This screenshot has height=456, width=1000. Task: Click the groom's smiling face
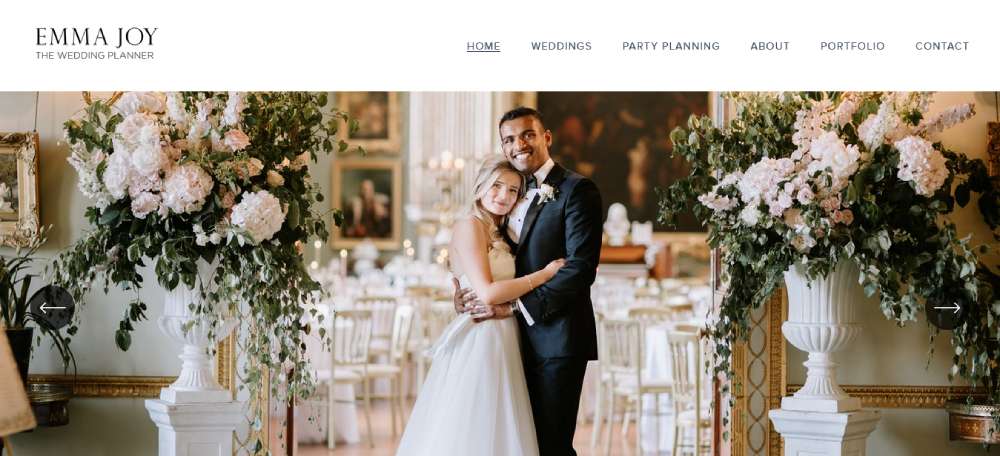click(527, 140)
